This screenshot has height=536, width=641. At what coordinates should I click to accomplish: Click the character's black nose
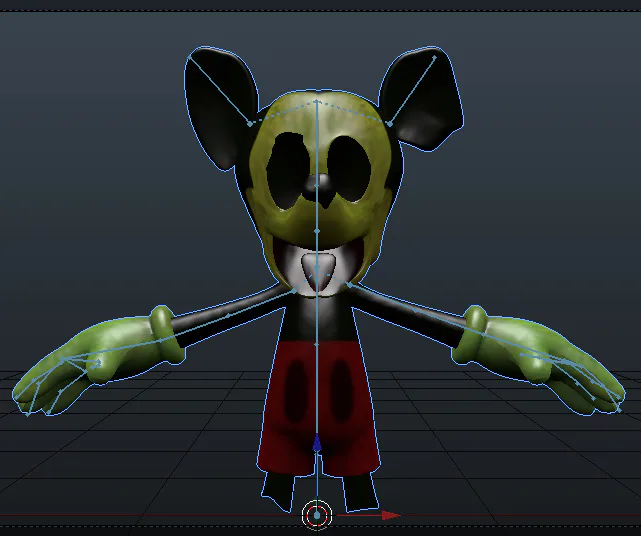click(320, 189)
